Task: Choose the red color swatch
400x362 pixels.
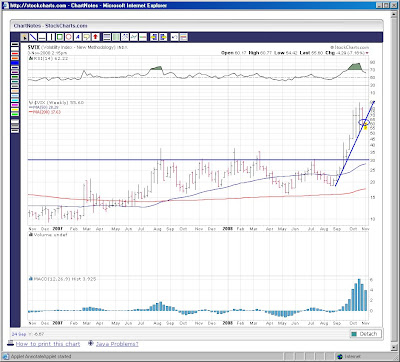Action: click(x=15, y=54)
